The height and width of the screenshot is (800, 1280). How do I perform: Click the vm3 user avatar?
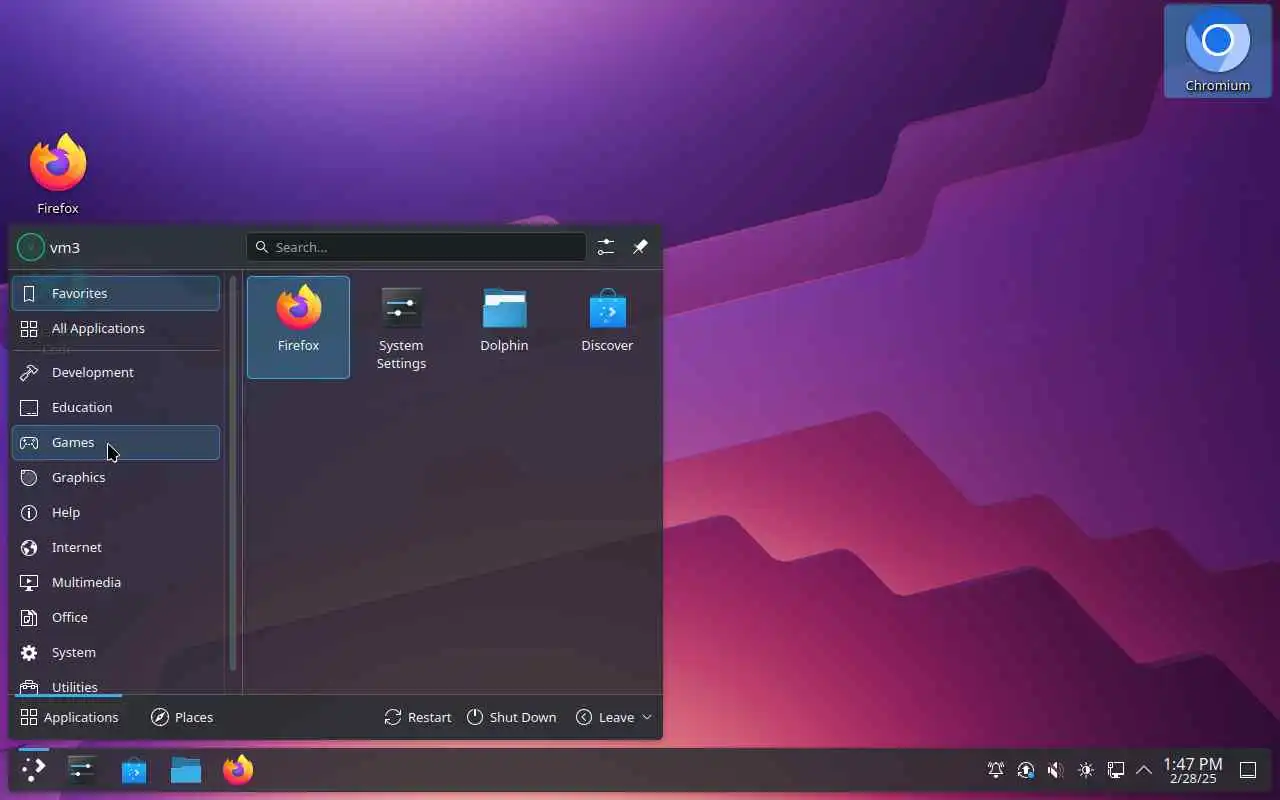coord(31,247)
